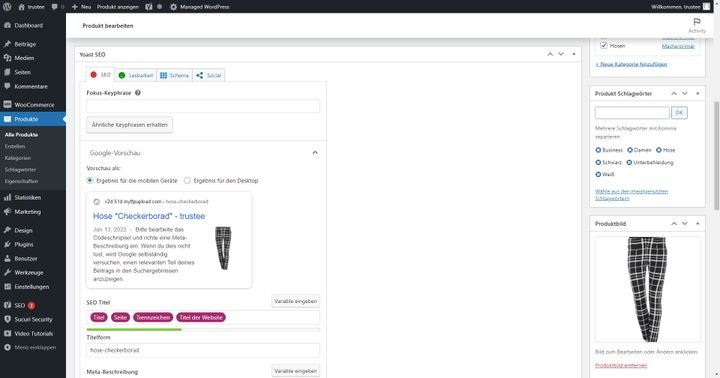Viewport: 720px width, 378px height.
Task: Click the Titelform input field
Action: (x=203, y=350)
